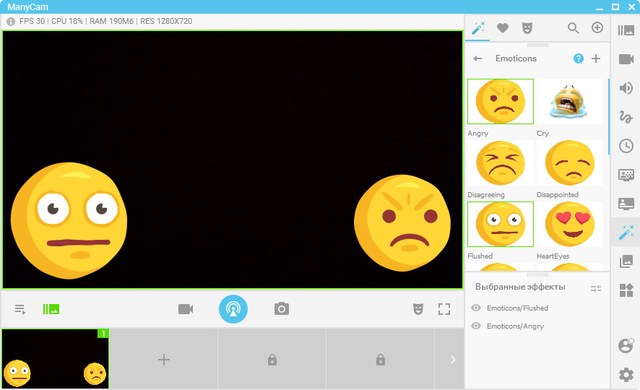Open the selected effects settings sliders icon

(596, 288)
